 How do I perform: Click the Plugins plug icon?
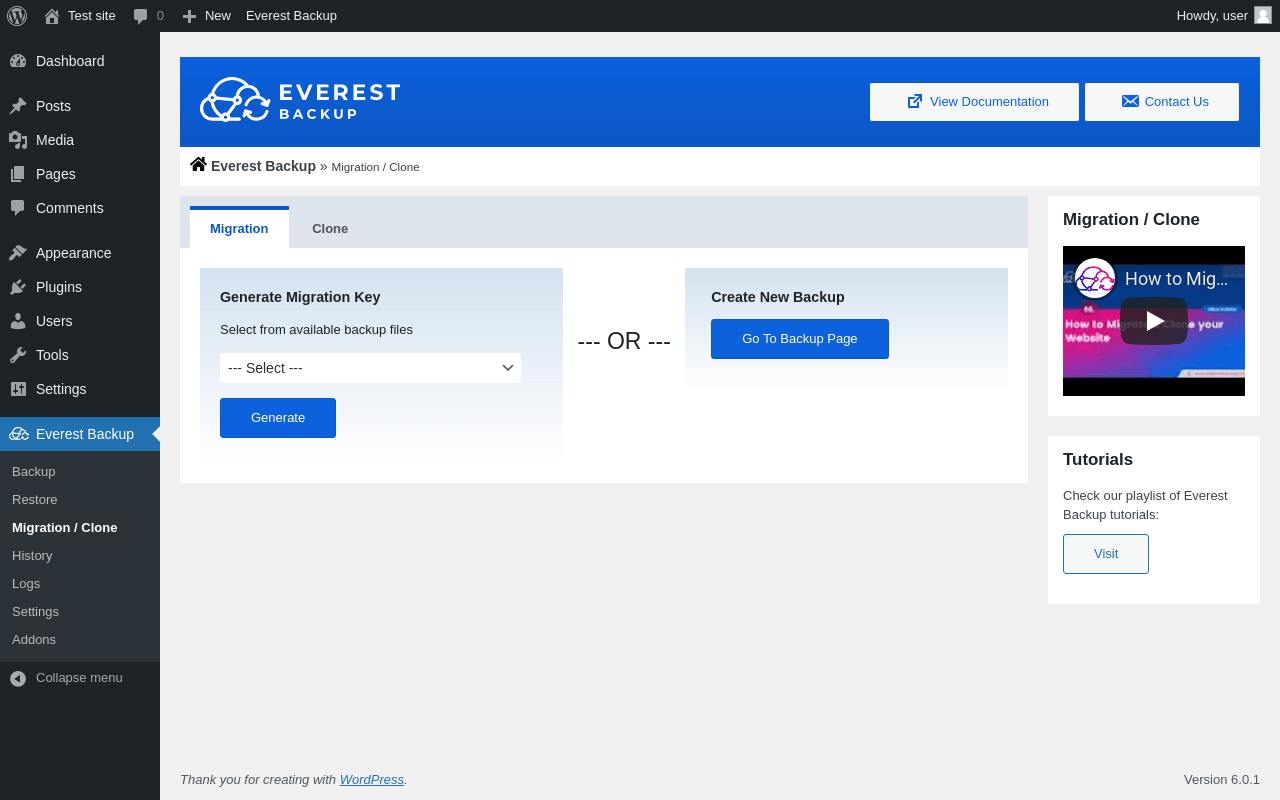18,287
